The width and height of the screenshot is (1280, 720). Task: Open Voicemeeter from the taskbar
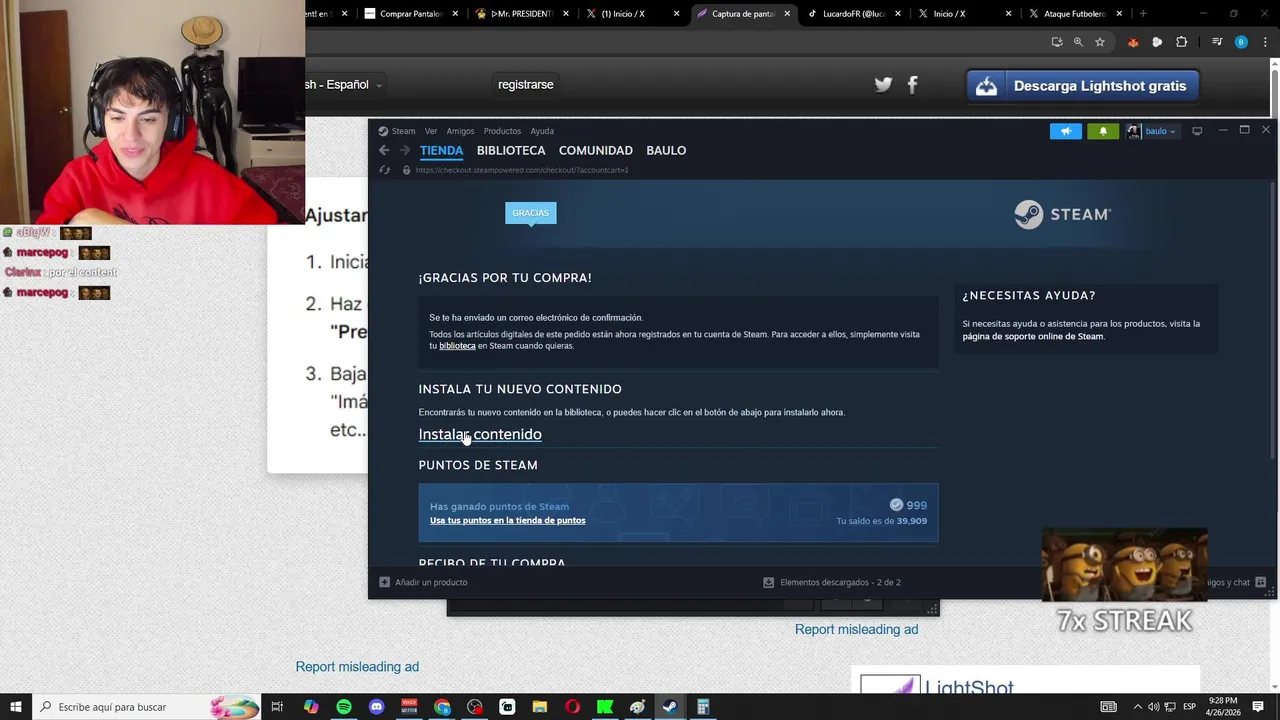408,707
